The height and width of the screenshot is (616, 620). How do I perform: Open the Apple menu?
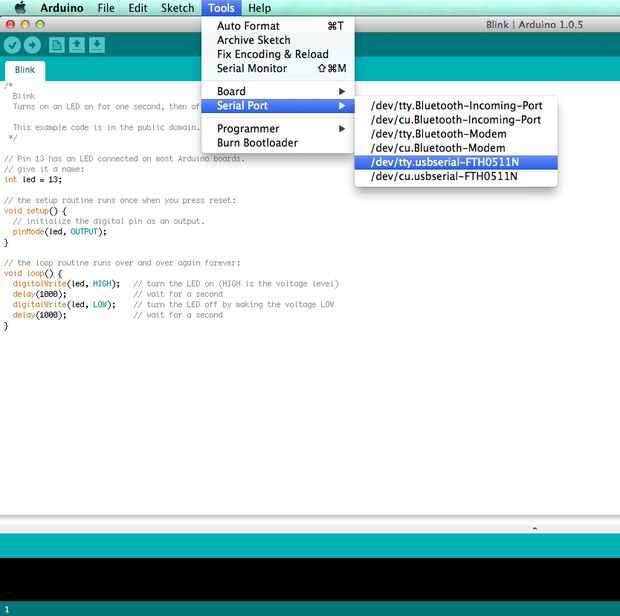[x=20, y=8]
